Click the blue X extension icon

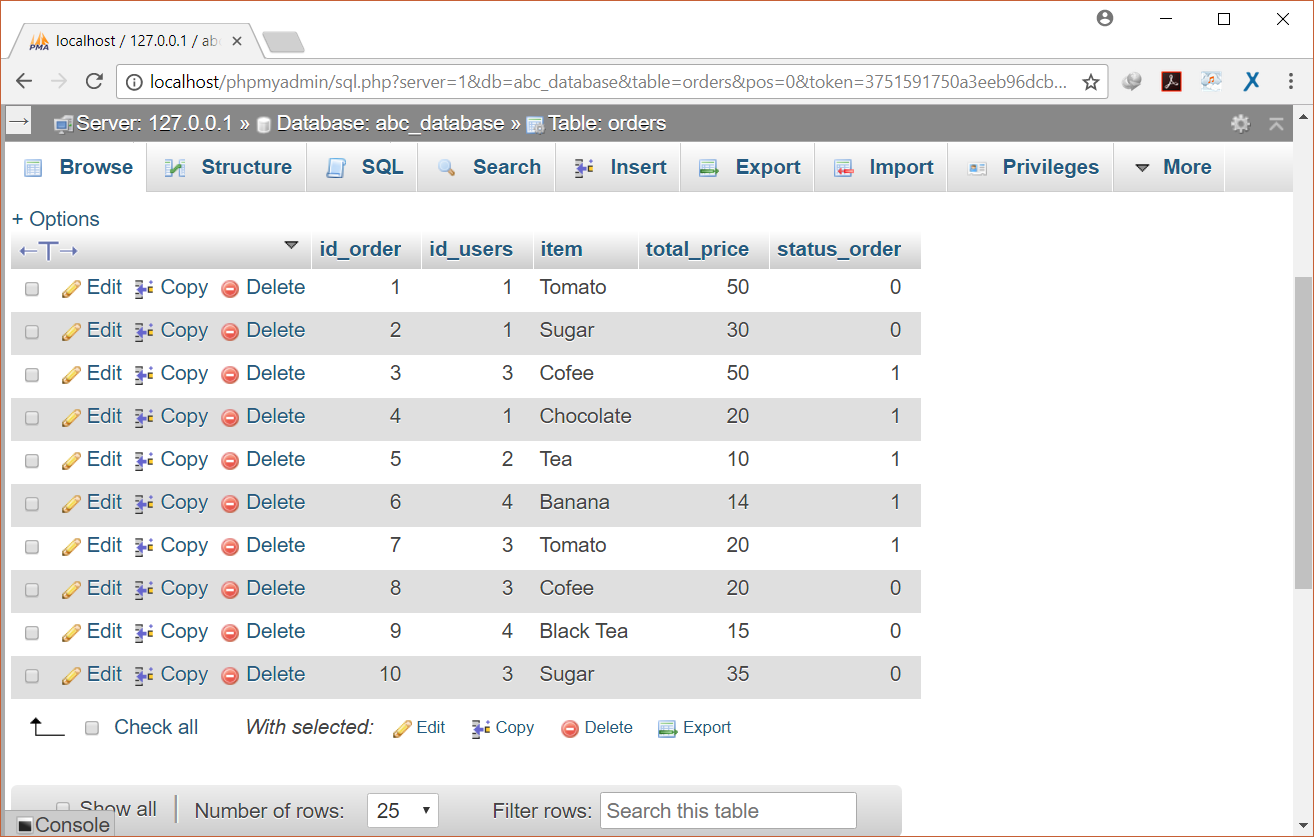point(1251,82)
